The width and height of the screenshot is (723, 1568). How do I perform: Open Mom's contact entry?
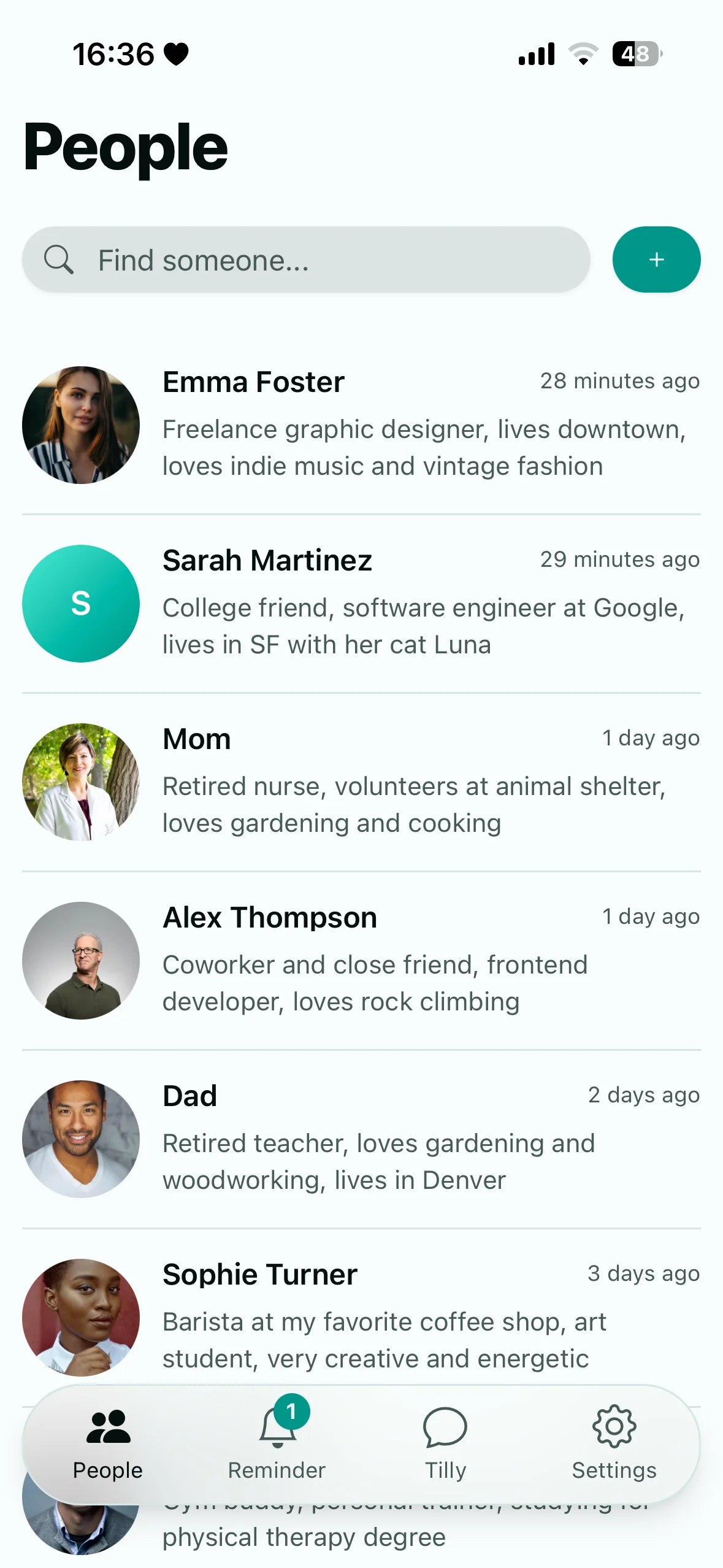(x=362, y=780)
